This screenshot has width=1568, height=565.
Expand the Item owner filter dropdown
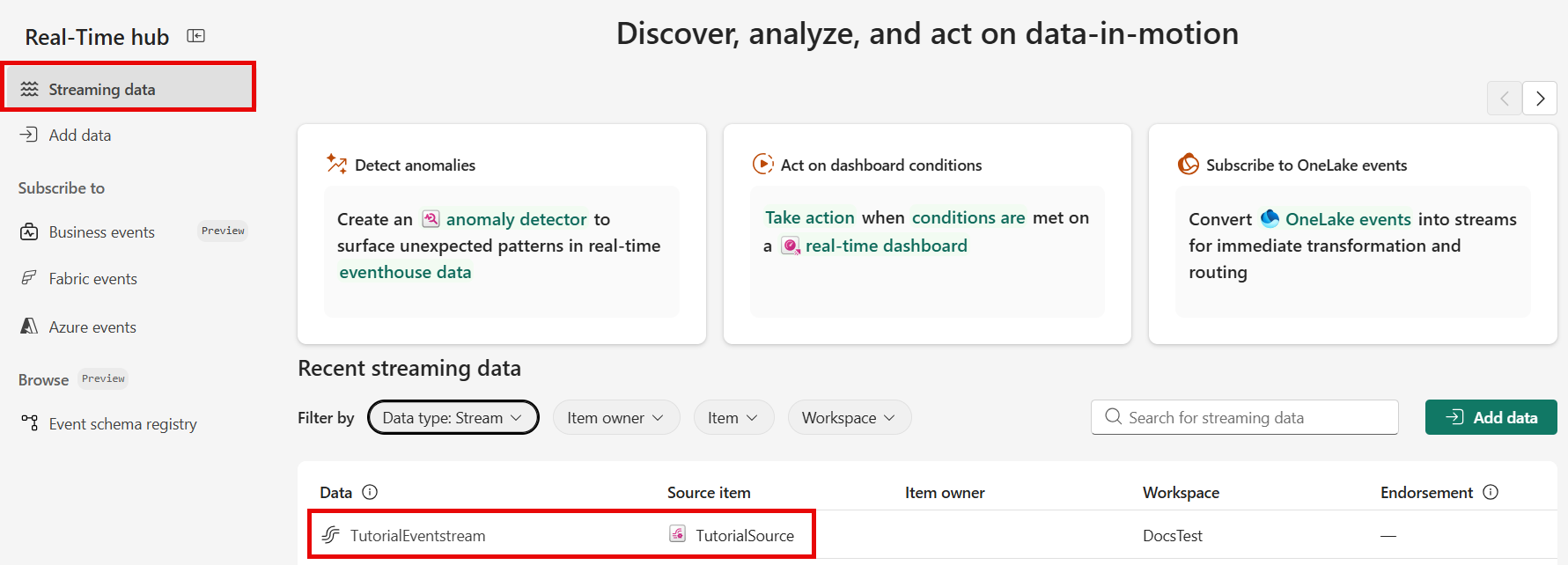coord(616,417)
